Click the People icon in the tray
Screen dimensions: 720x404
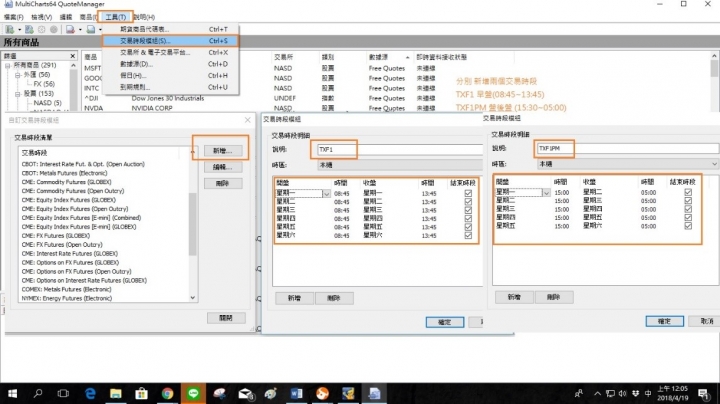(x=579, y=393)
